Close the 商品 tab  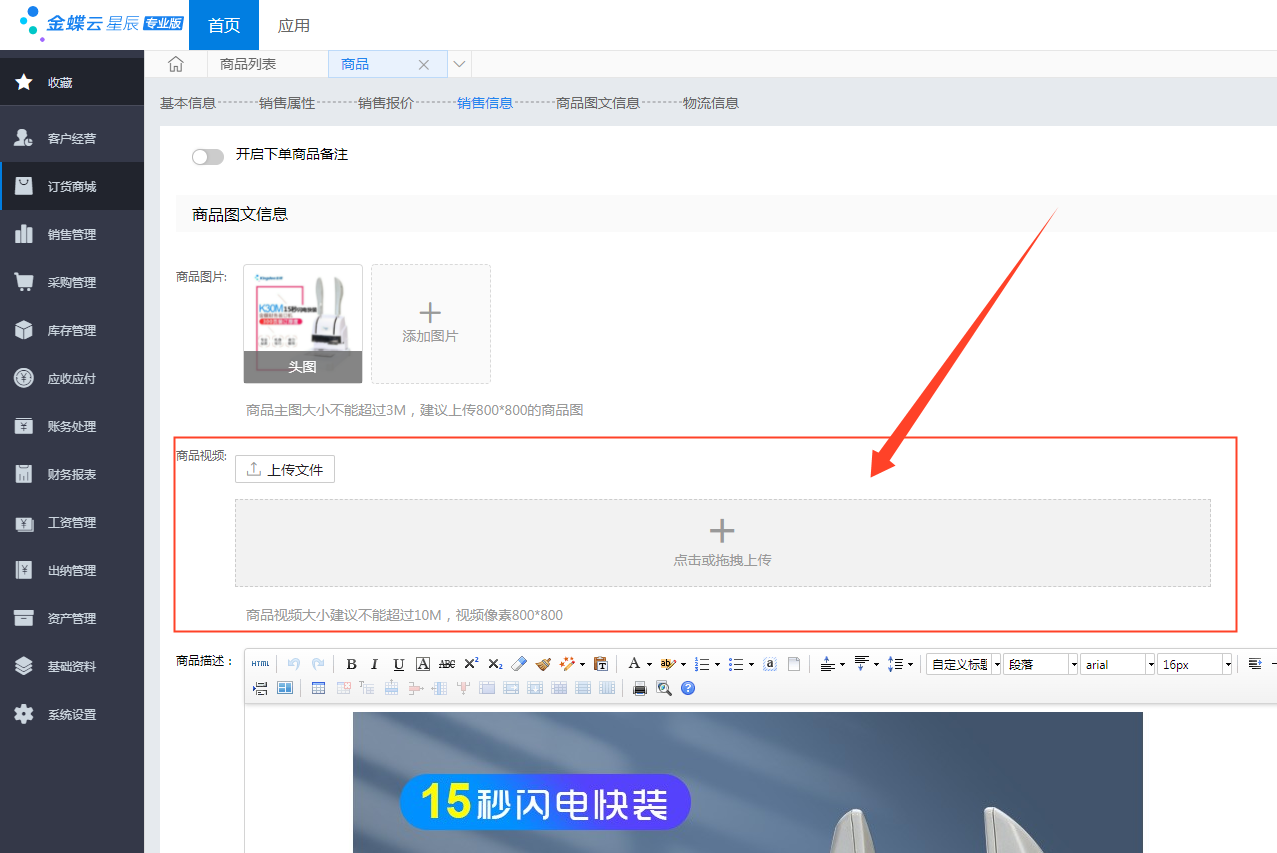click(x=424, y=64)
